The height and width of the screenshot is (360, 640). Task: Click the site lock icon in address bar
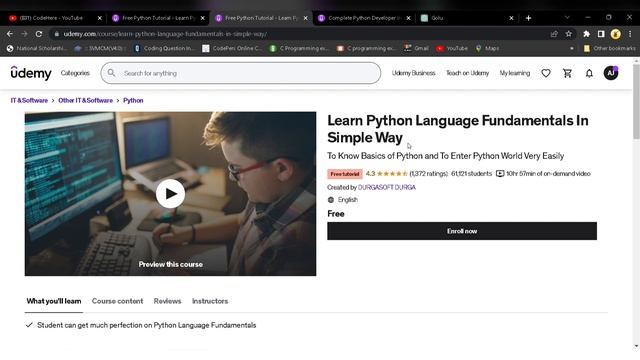click(x=56, y=34)
